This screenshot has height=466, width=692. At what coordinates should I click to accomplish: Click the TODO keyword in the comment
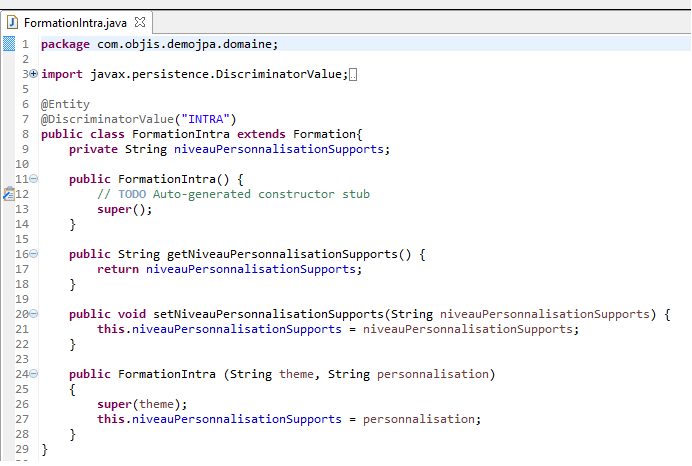(132, 194)
